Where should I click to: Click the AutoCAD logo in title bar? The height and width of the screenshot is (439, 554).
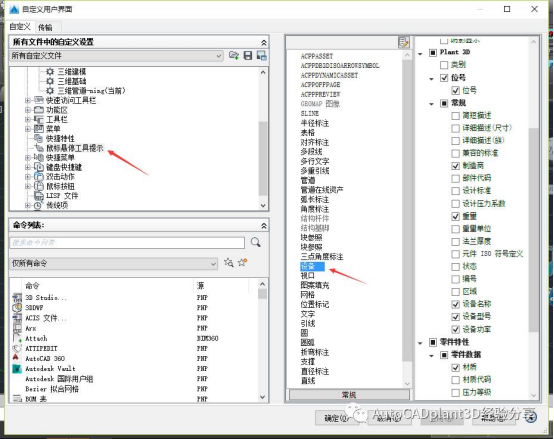tap(14, 9)
